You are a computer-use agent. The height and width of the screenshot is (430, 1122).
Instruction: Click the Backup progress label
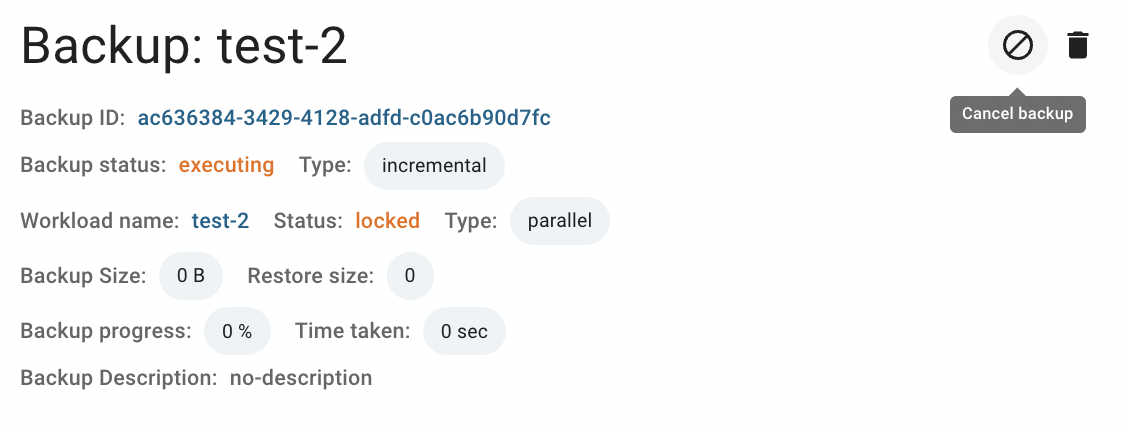[106, 331]
